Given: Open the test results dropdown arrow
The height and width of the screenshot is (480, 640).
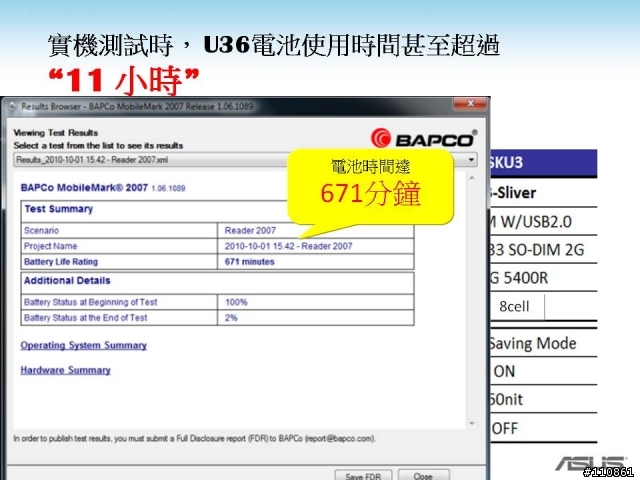Looking at the screenshot, I should pyautogui.click(x=471, y=160).
